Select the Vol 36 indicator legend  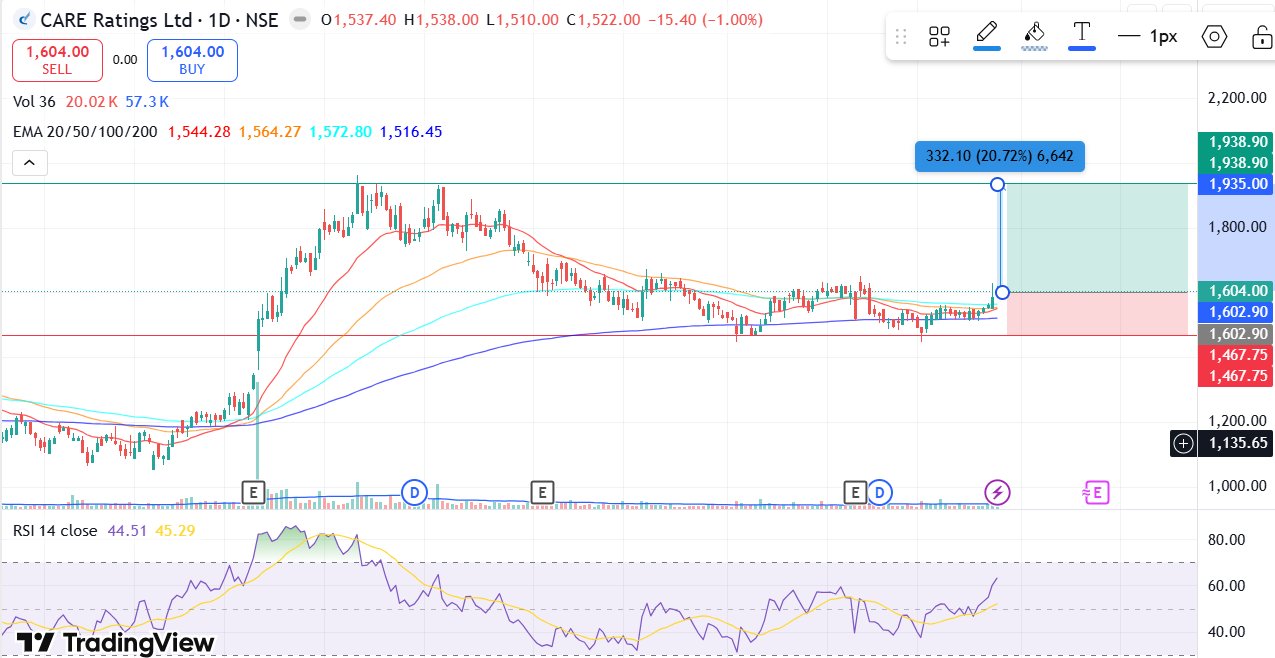pos(34,102)
